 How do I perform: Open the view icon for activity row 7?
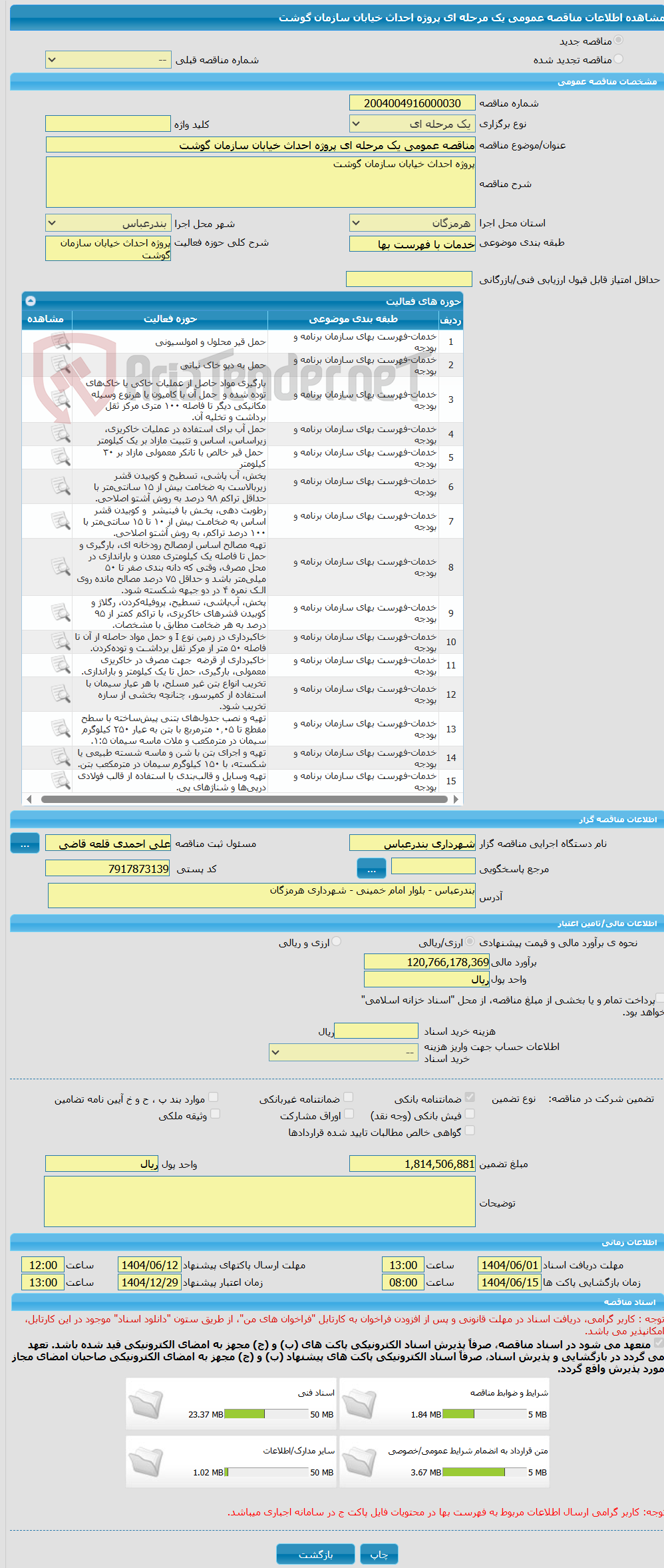[61, 521]
